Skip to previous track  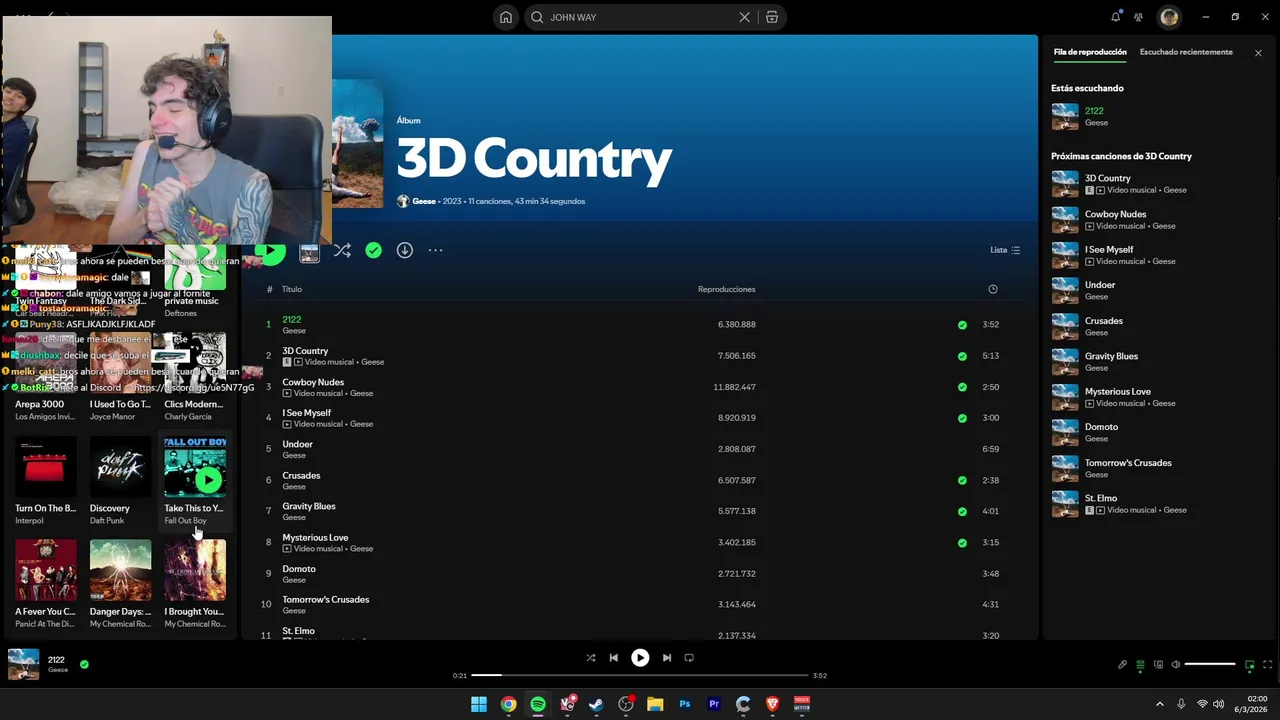(613, 658)
